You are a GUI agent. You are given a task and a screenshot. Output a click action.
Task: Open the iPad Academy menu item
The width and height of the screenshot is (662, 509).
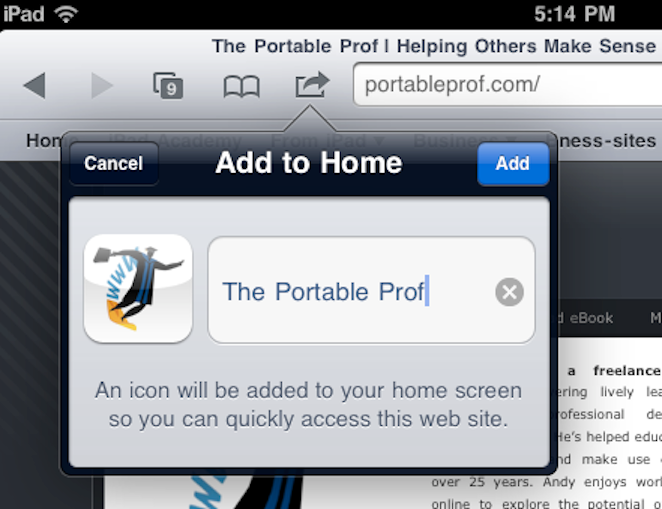point(174,141)
